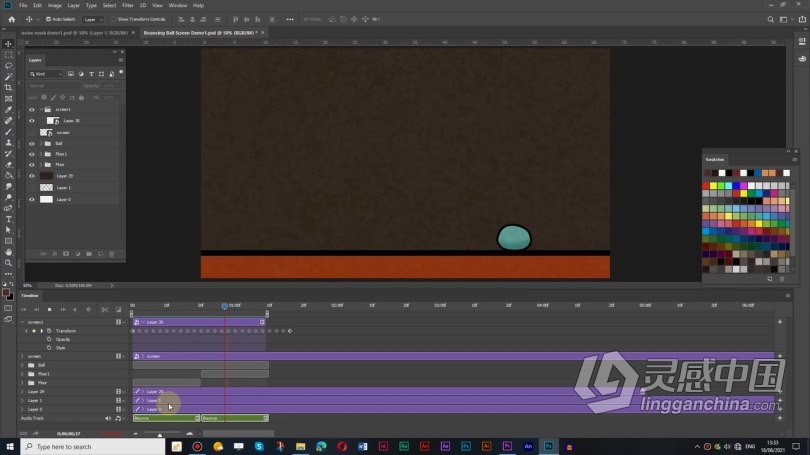Select the Zoom tool in toolbar
Image resolution: width=810 pixels, height=455 pixels.
(x=8, y=263)
